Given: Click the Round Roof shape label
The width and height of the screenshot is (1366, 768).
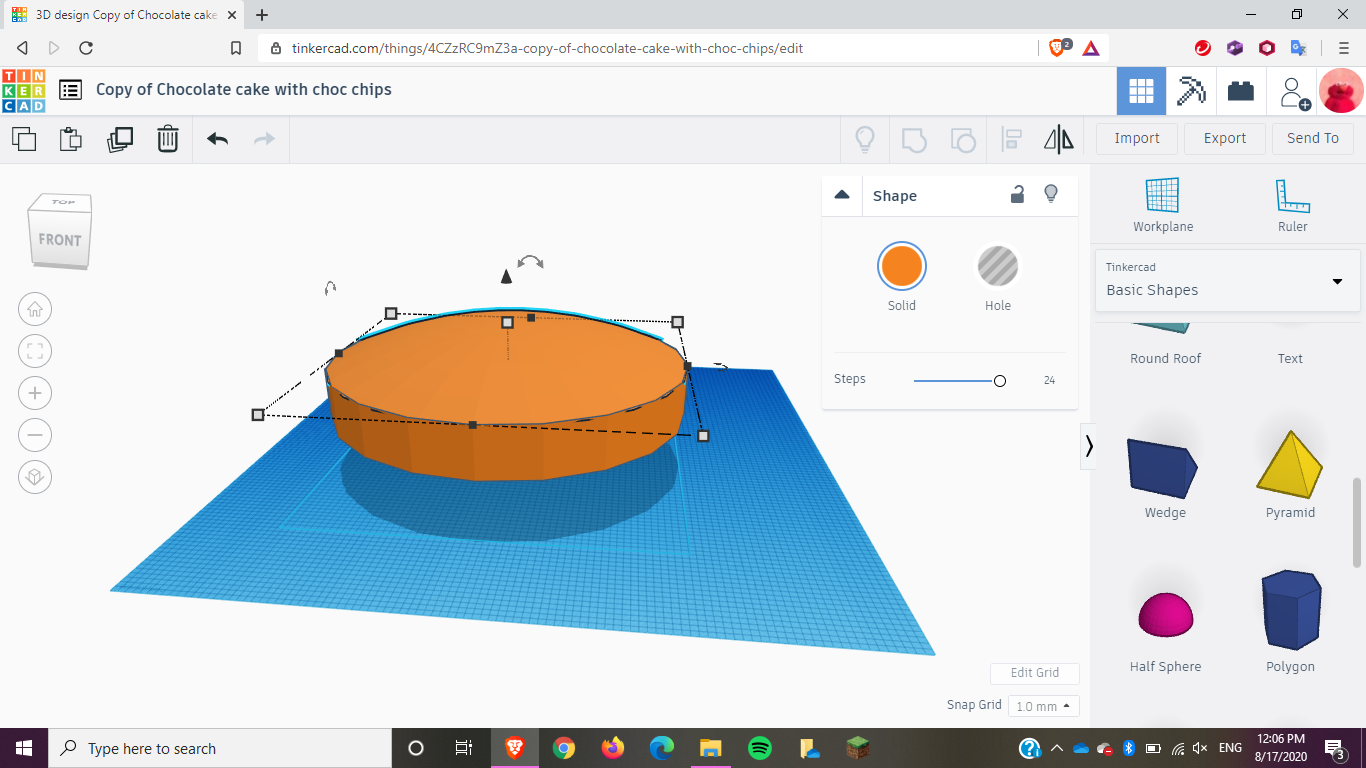Looking at the screenshot, I should 1166,359.
